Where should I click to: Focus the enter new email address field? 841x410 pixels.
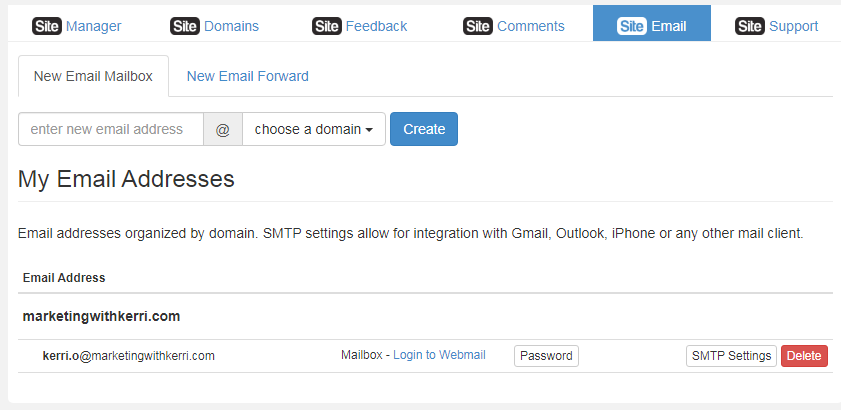tap(111, 129)
